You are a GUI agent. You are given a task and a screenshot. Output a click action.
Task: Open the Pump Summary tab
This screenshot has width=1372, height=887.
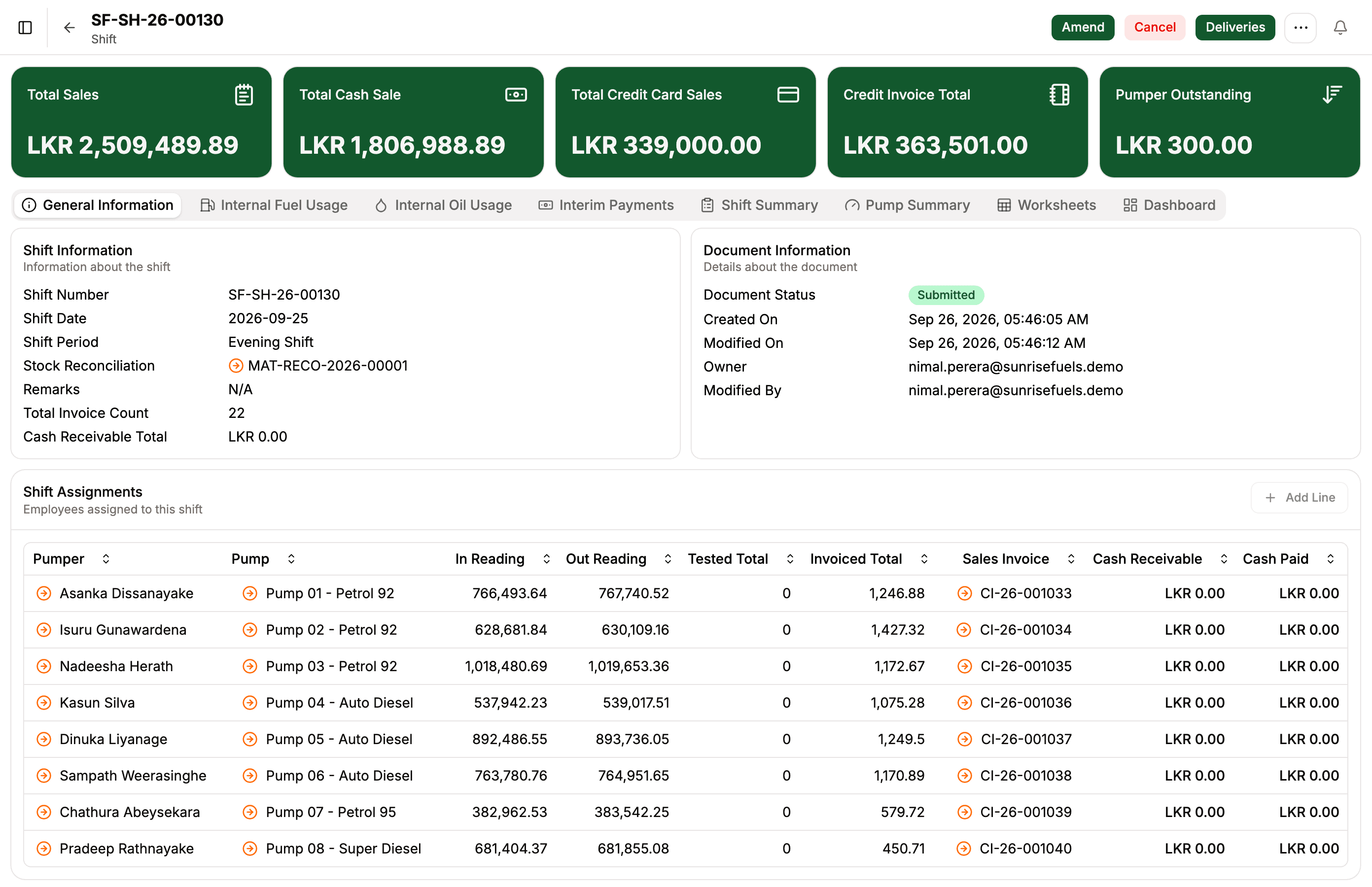coord(908,205)
